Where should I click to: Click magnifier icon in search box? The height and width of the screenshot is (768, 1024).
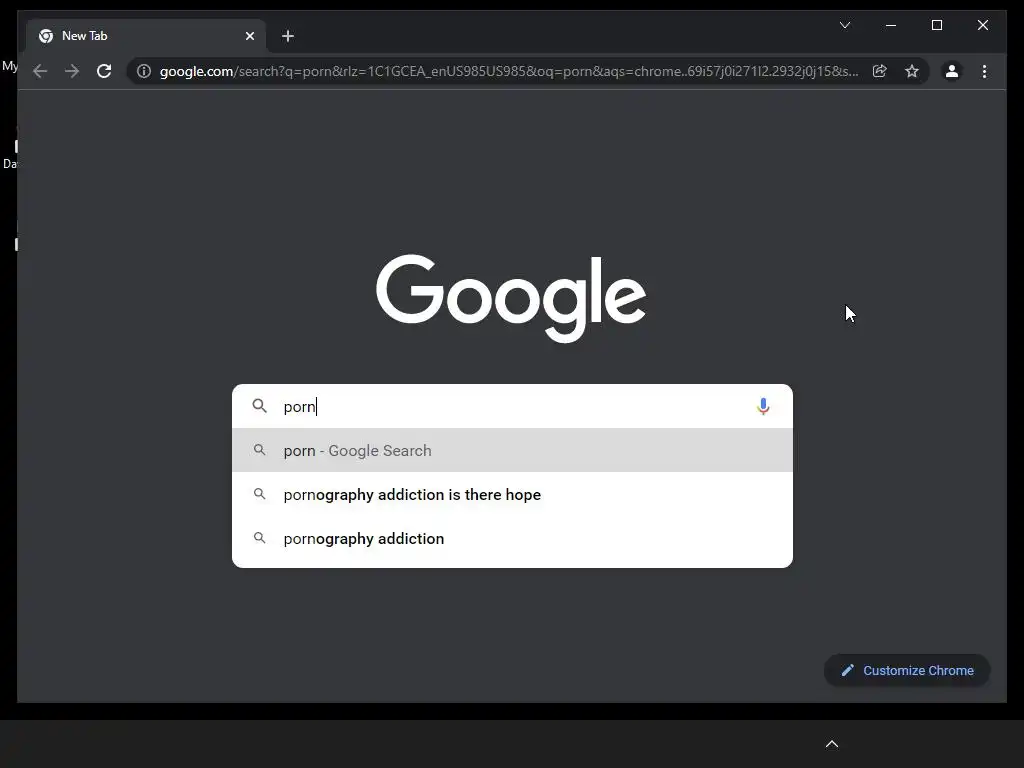259,406
